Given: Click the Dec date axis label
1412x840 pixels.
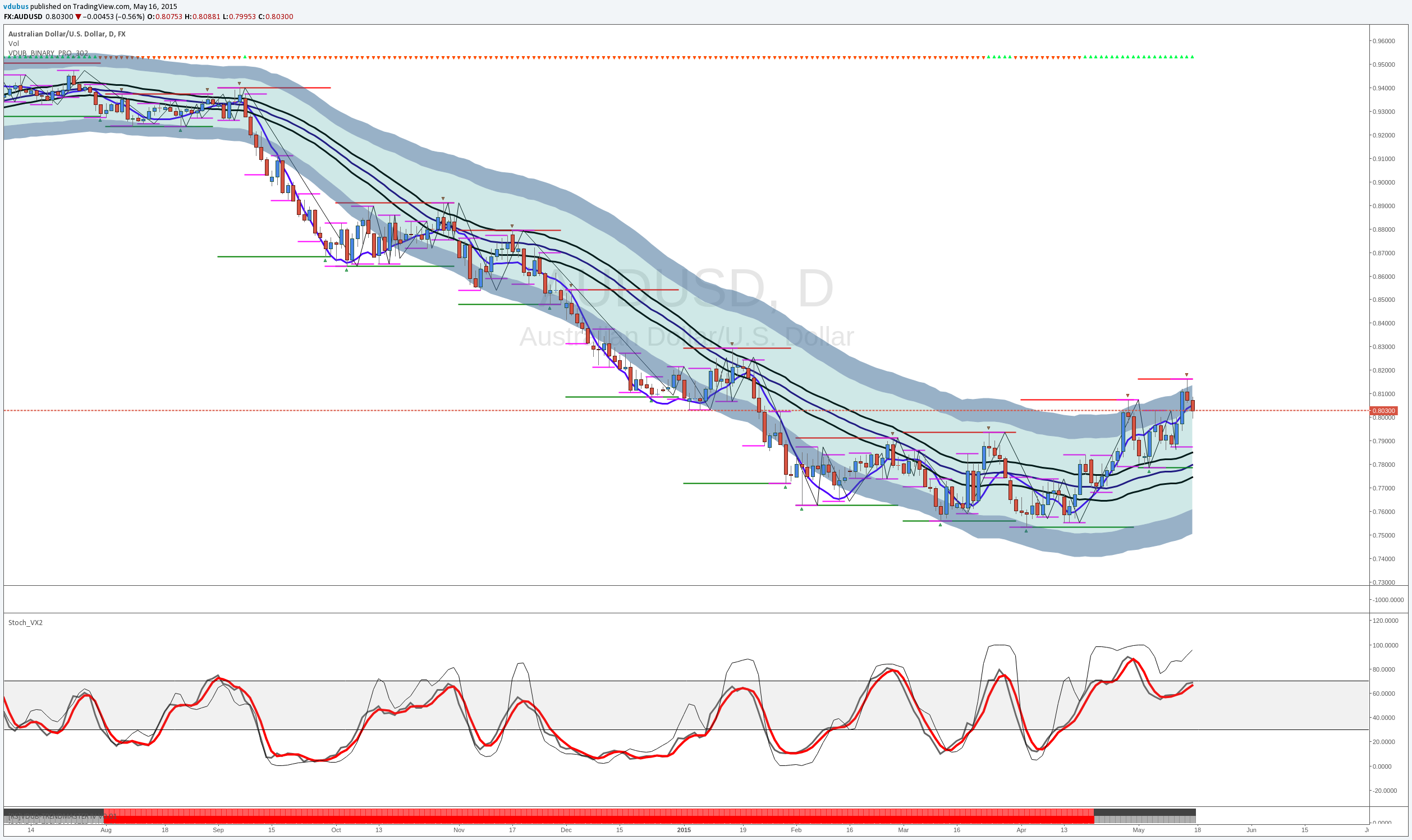Looking at the screenshot, I should point(566,830).
